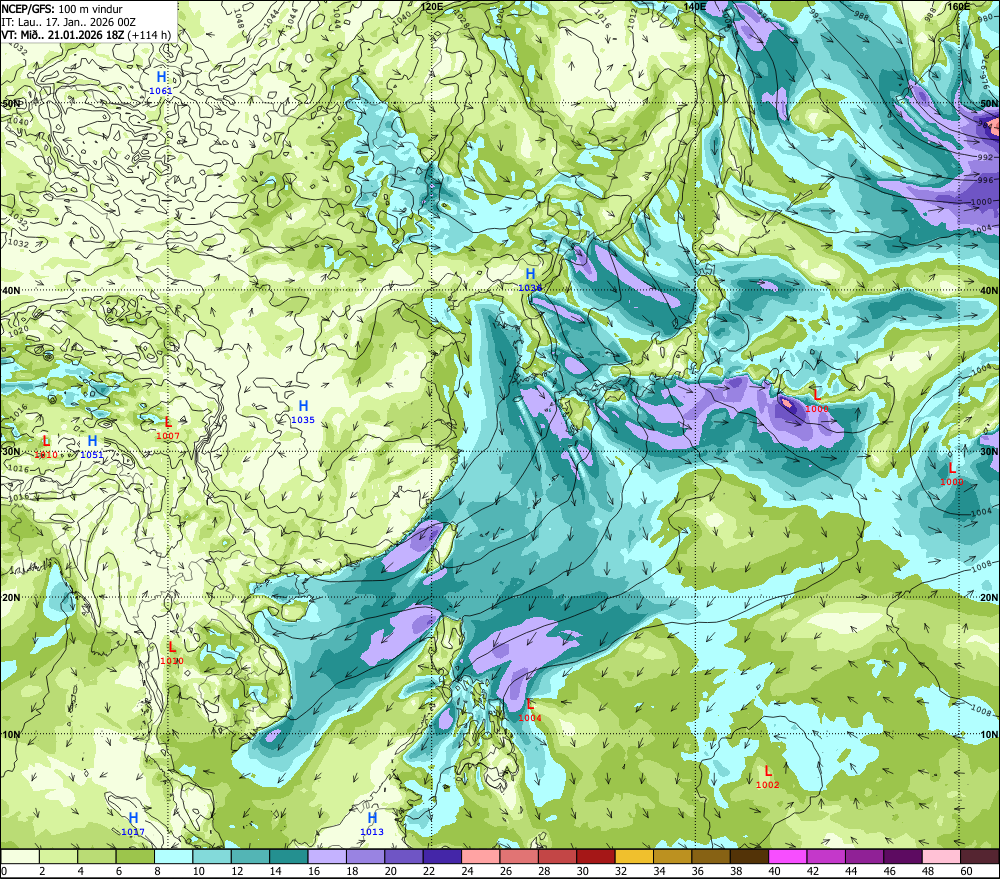Select the H 1061 high pressure marker
Screen dimensions: 1000x879
(161, 82)
